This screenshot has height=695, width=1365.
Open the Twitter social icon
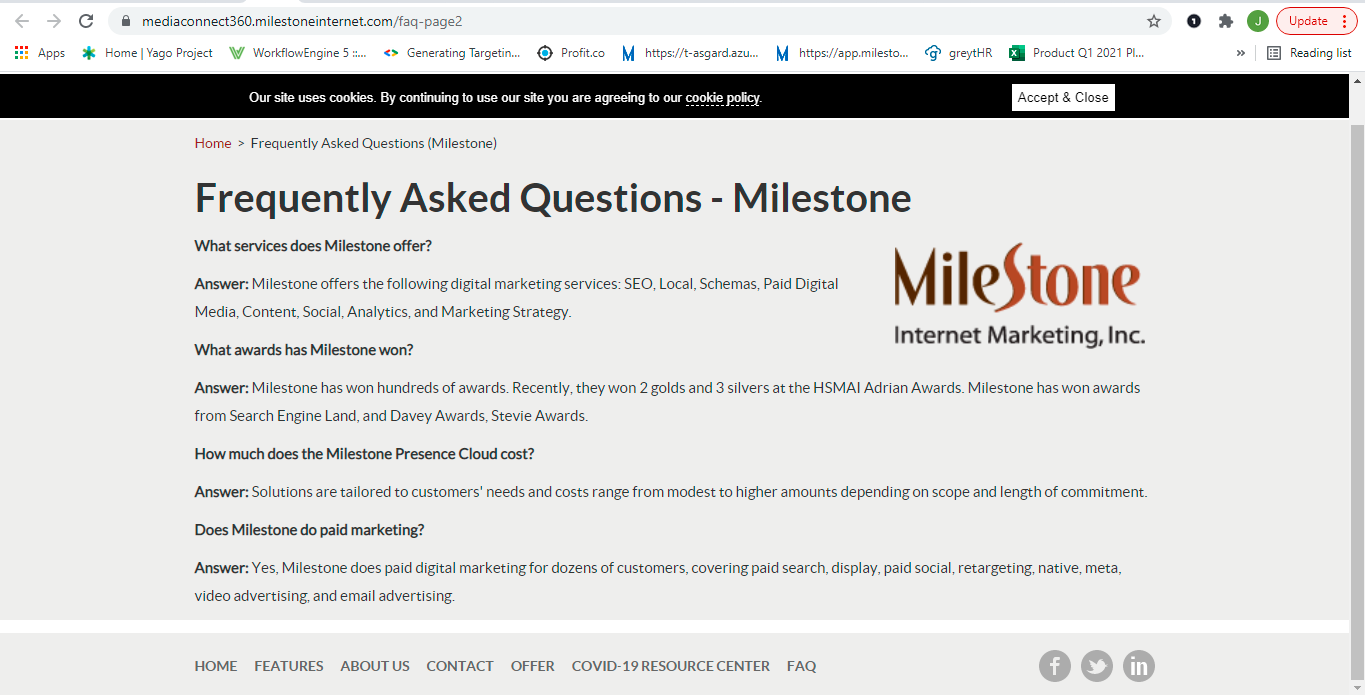click(1097, 666)
